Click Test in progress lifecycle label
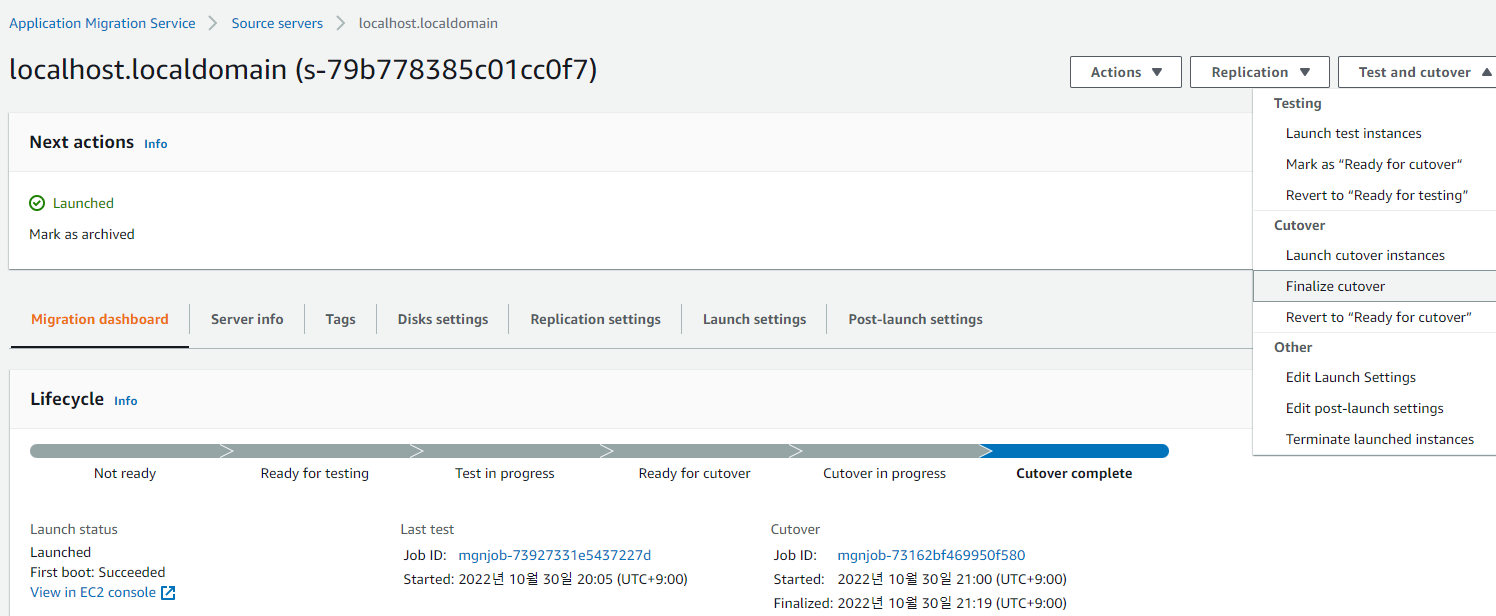Screen dimensions: 1496x616 [x=504, y=473]
